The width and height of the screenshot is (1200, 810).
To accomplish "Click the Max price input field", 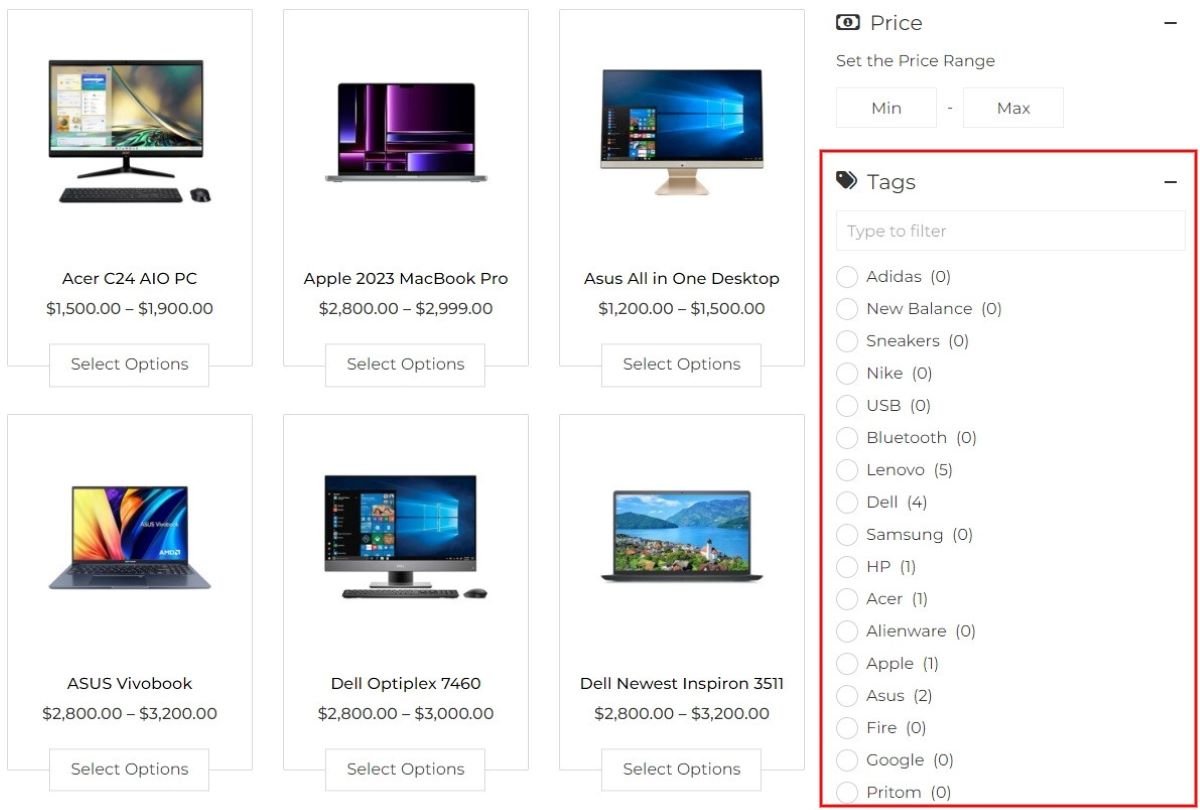I will [x=1013, y=108].
